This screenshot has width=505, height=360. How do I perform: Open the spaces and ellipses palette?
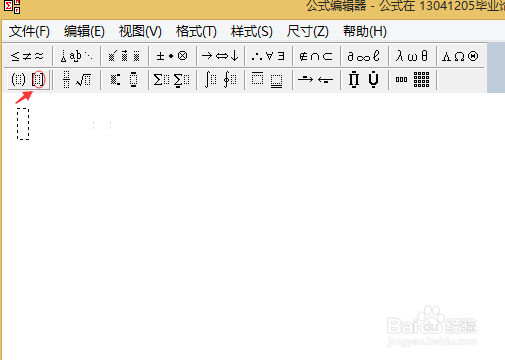tap(76, 56)
